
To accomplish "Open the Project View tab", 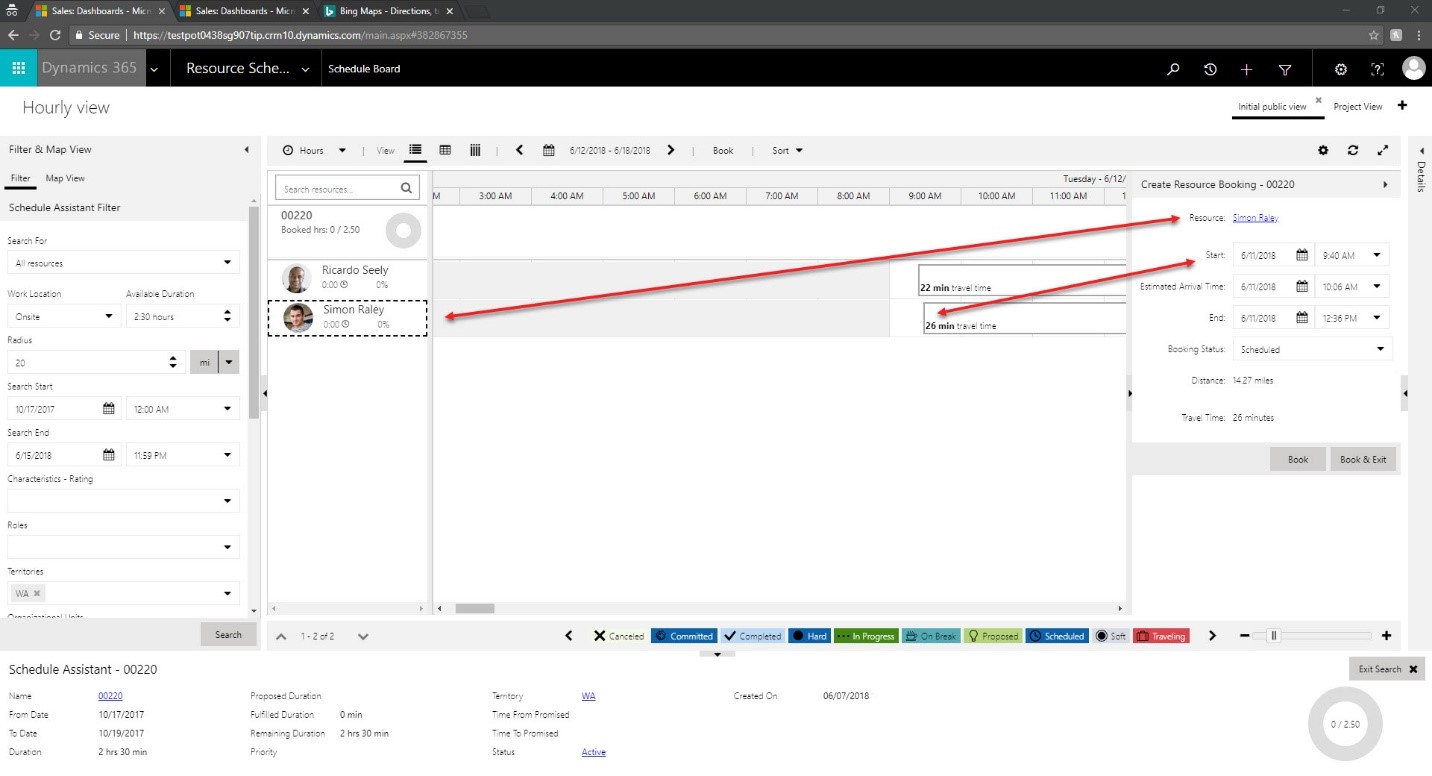I will pos(1357,106).
